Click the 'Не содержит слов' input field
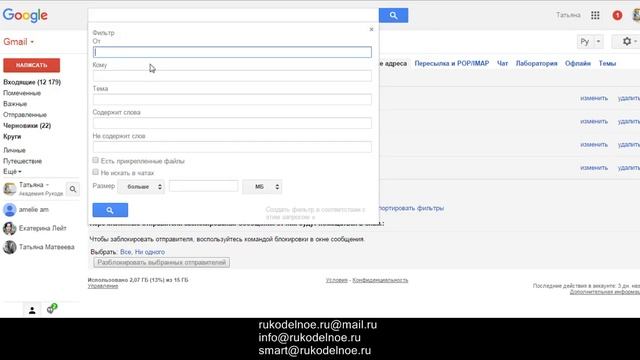Image resolution: width=640 pixels, height=360 pixels. coord(232,147)
